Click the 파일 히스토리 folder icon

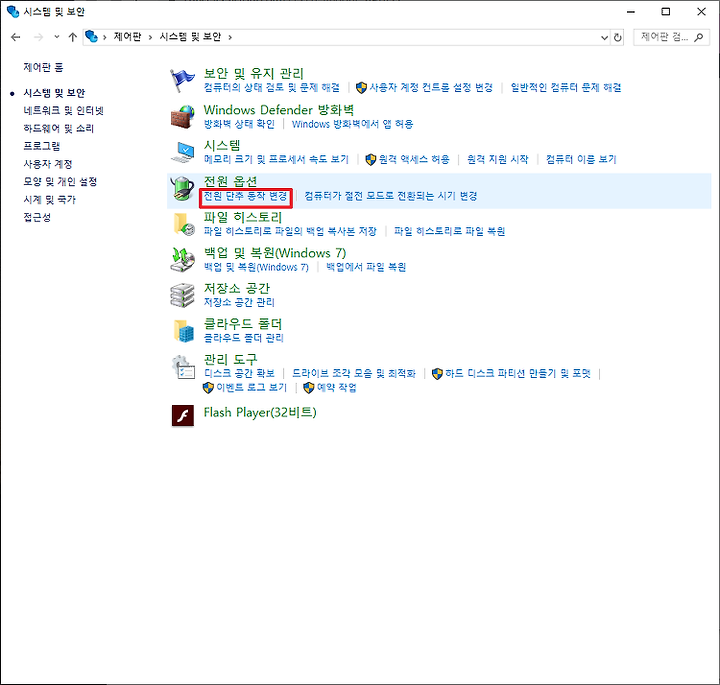pyautogui.click(x=184, y=224)
